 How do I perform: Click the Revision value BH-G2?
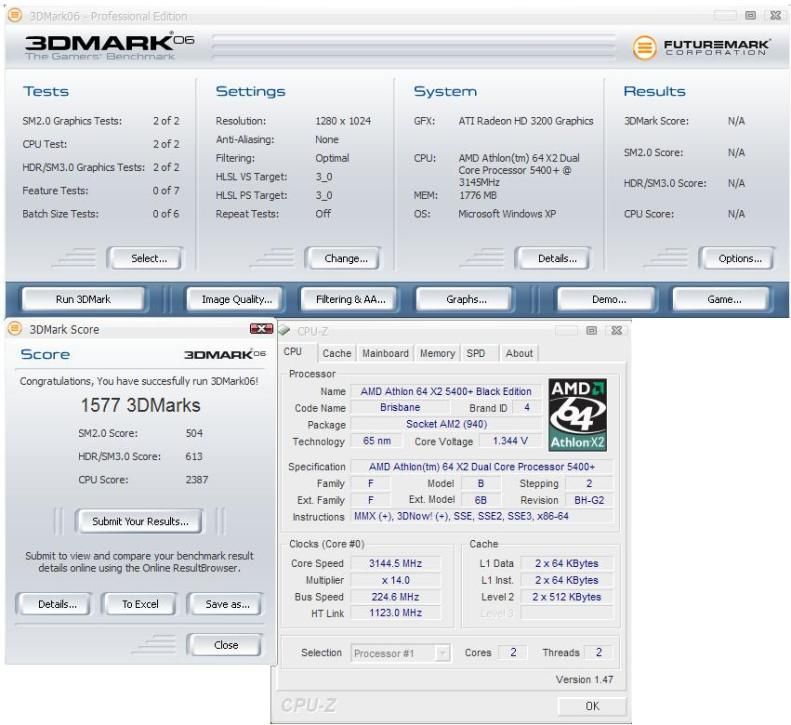(x=589, y=500)
